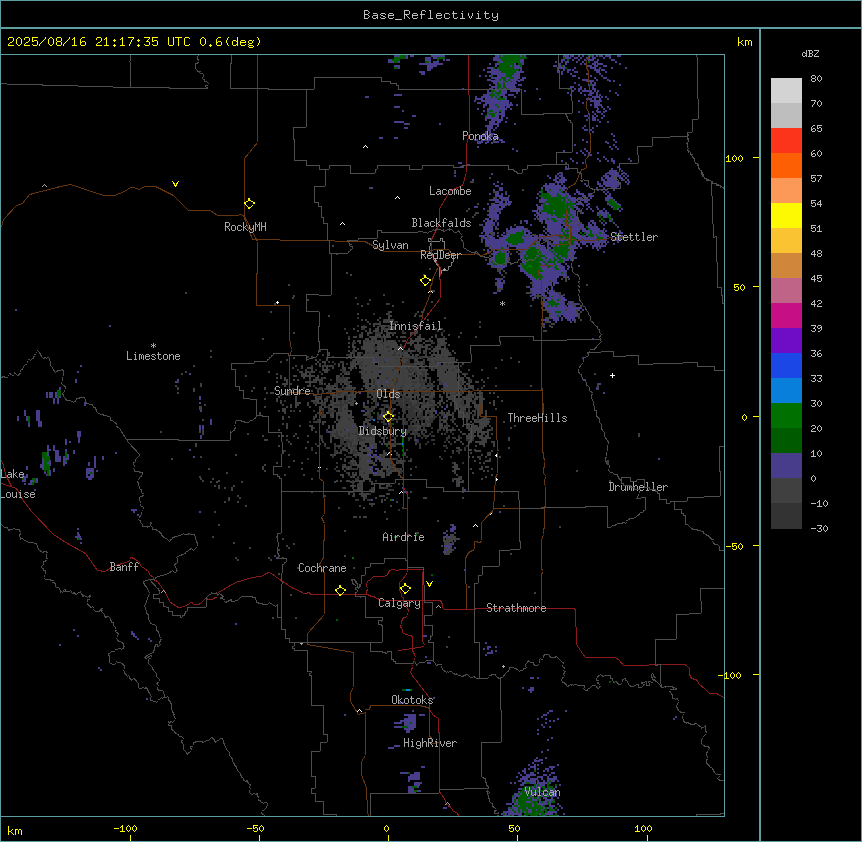Click the Ponoka city label

480,136
